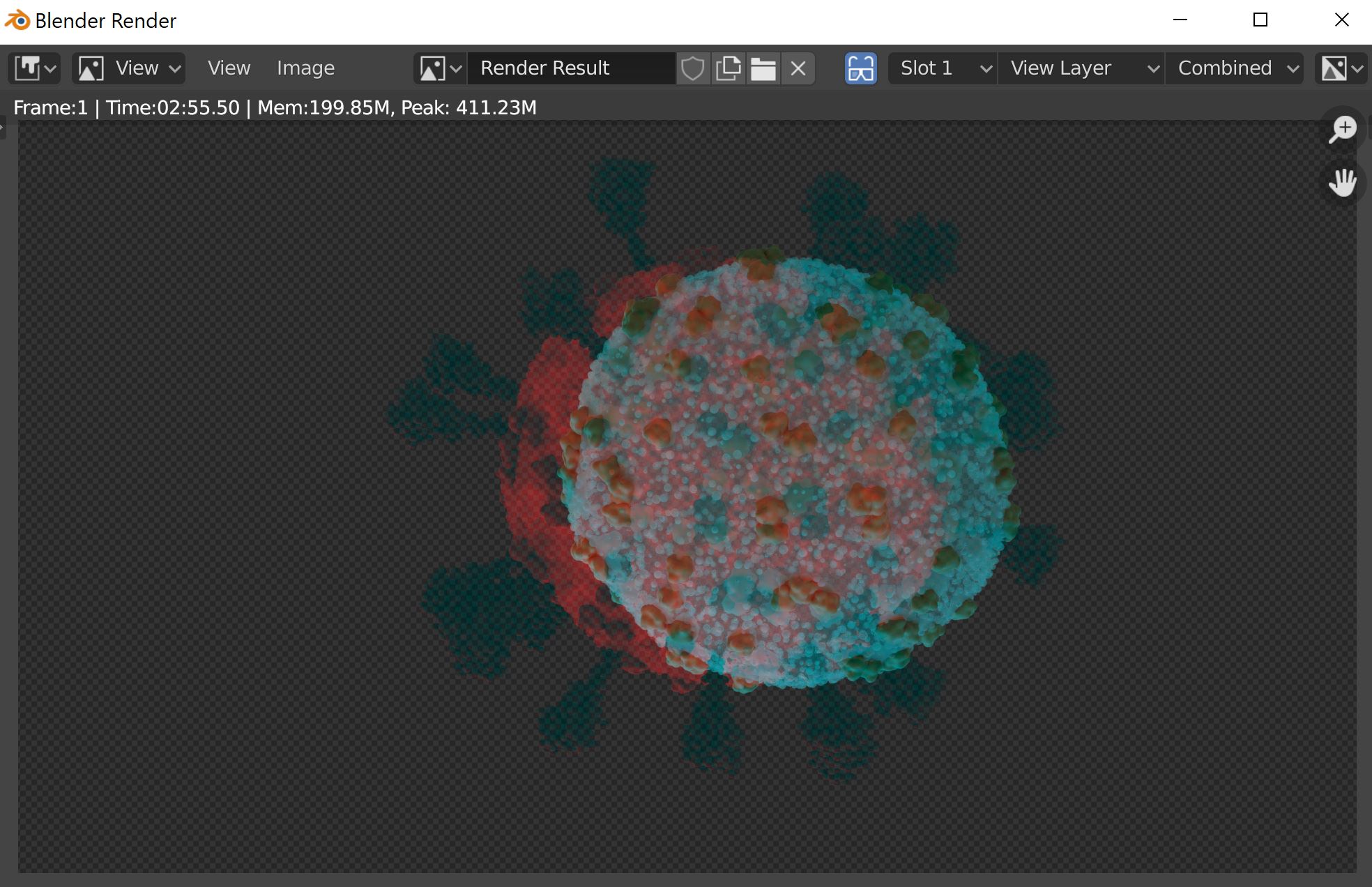Toggle the image pin at the far right
1372x887 pixels.
(1337, 68)
